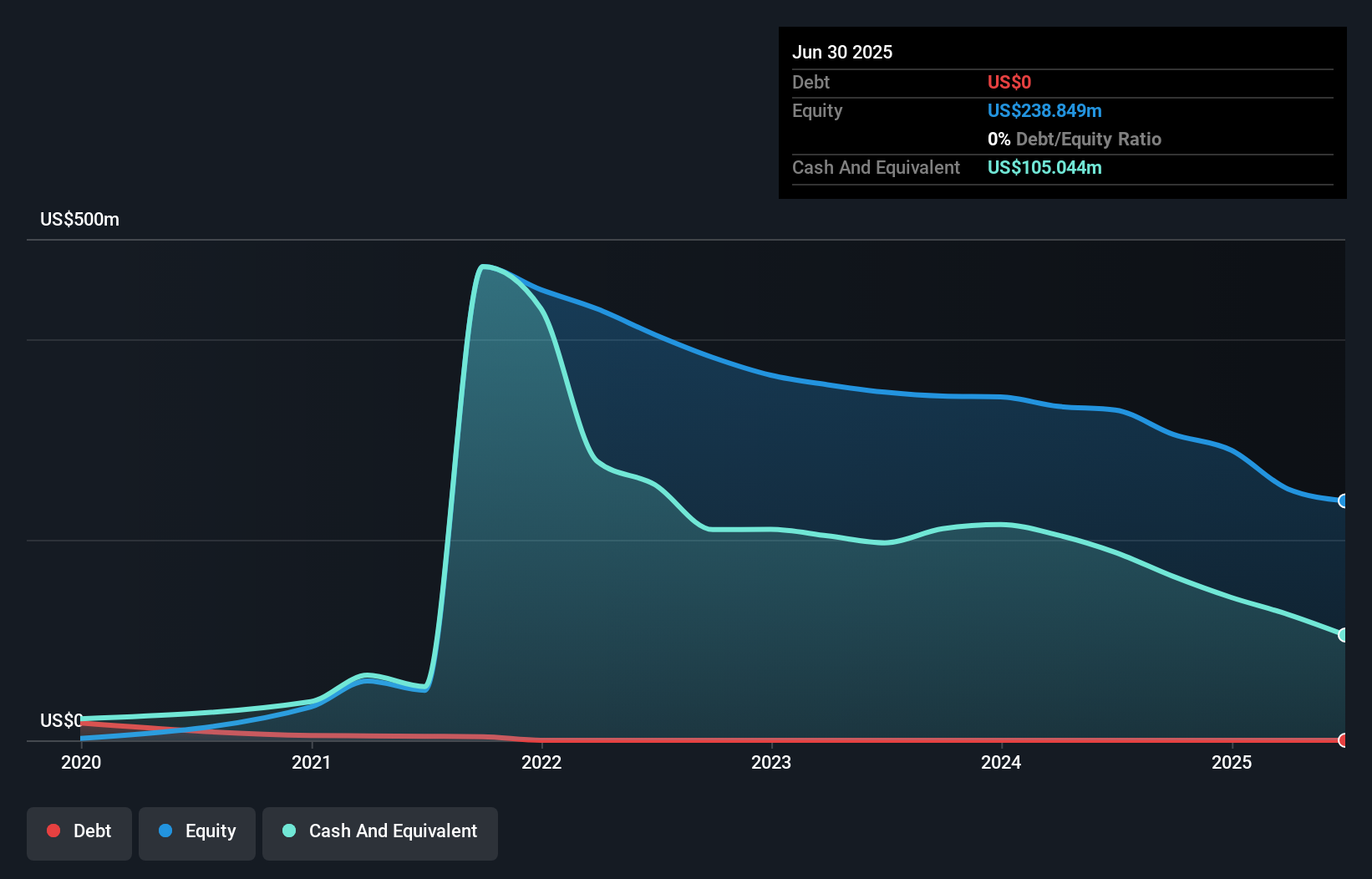Click the US$0 y-axis label

(61, 720)
